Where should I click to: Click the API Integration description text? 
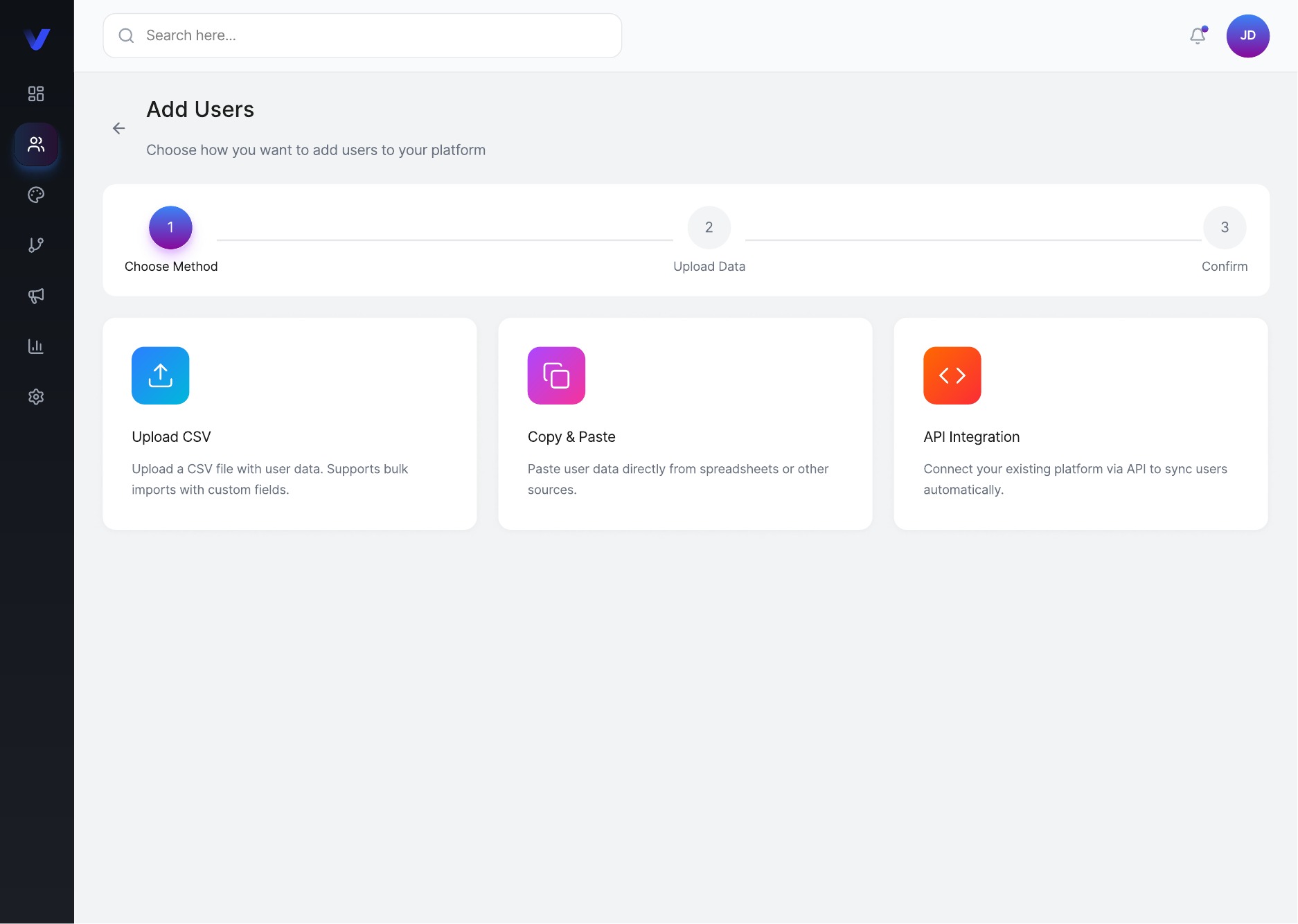[x=1075, y=479]
